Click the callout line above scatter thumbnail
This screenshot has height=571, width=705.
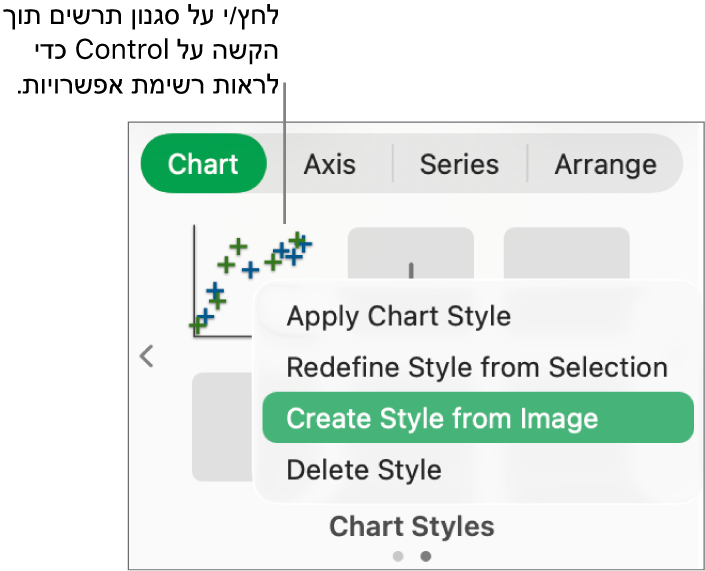point(286,150)
